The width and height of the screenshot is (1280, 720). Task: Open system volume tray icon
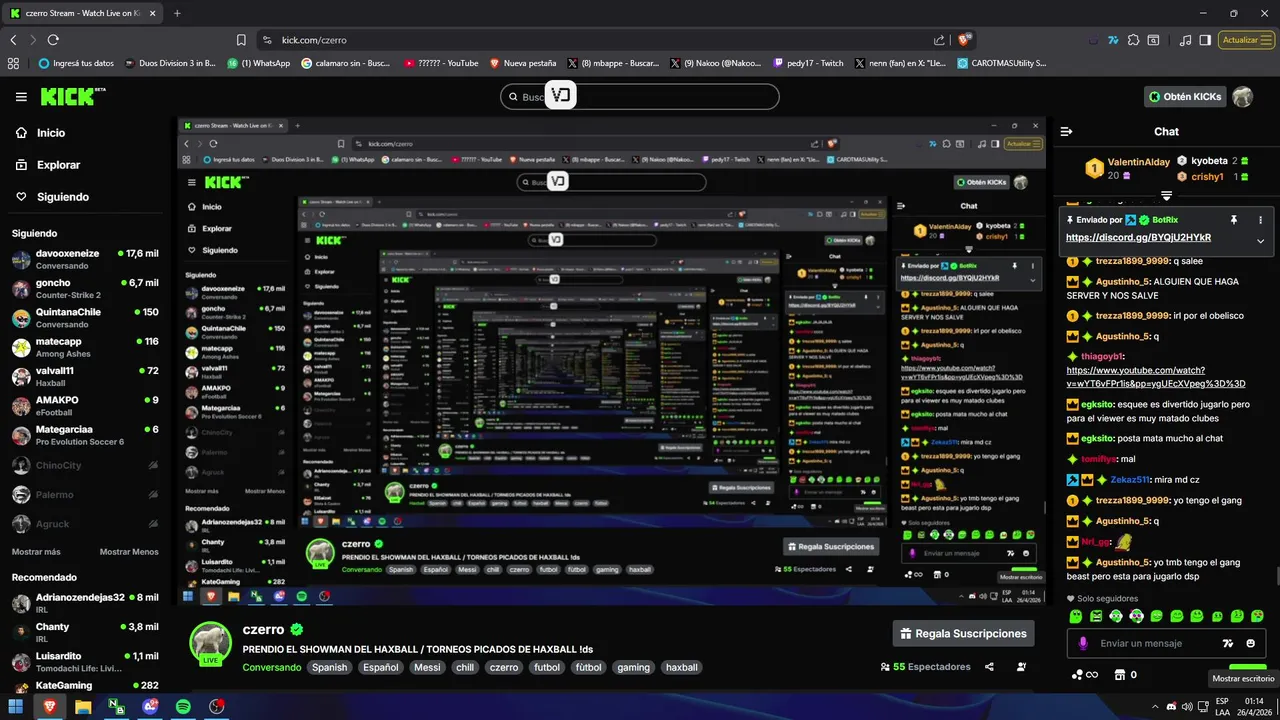click(x=1187, y=706)
